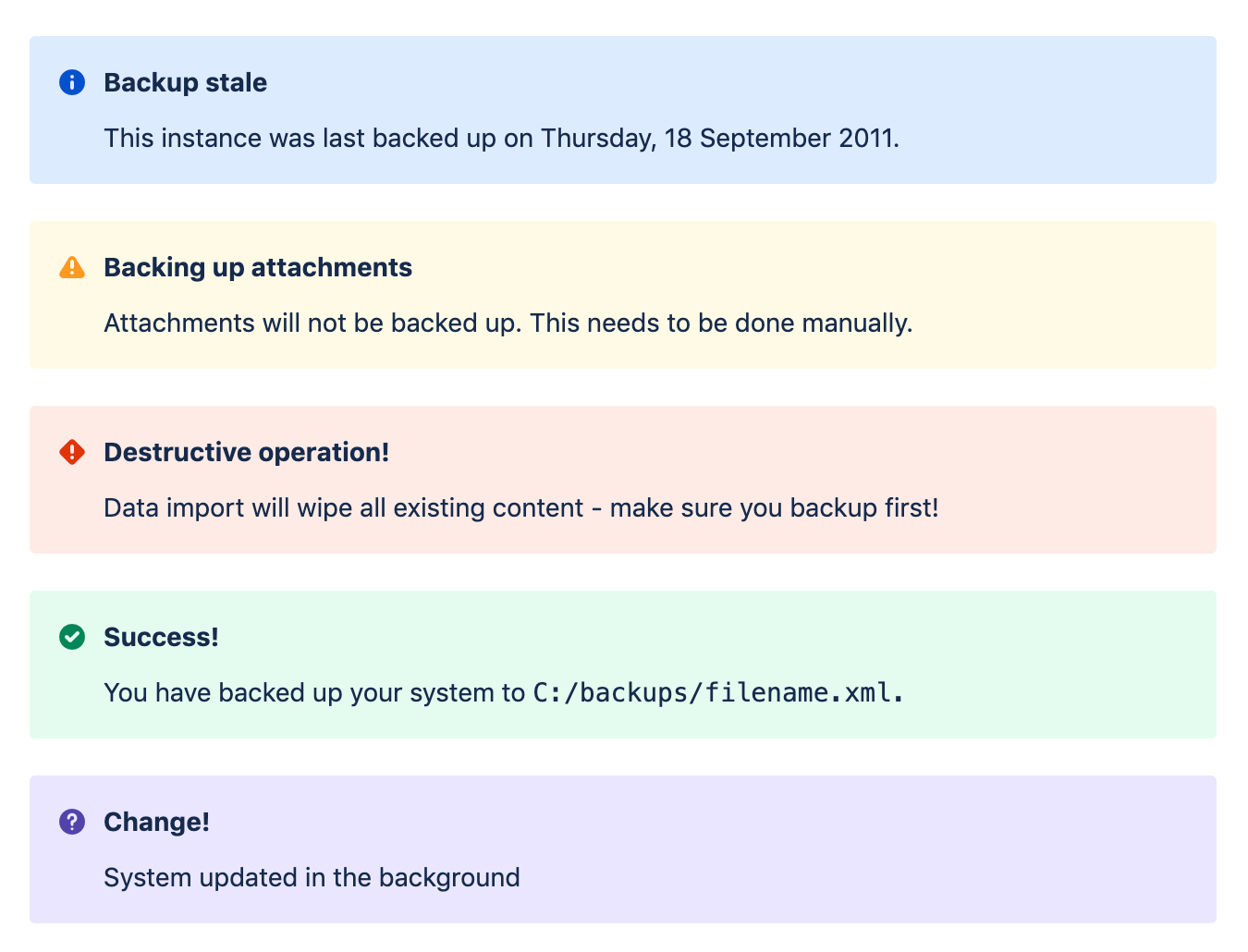Select the 'Success!' heading text

(x=161, y=637)
